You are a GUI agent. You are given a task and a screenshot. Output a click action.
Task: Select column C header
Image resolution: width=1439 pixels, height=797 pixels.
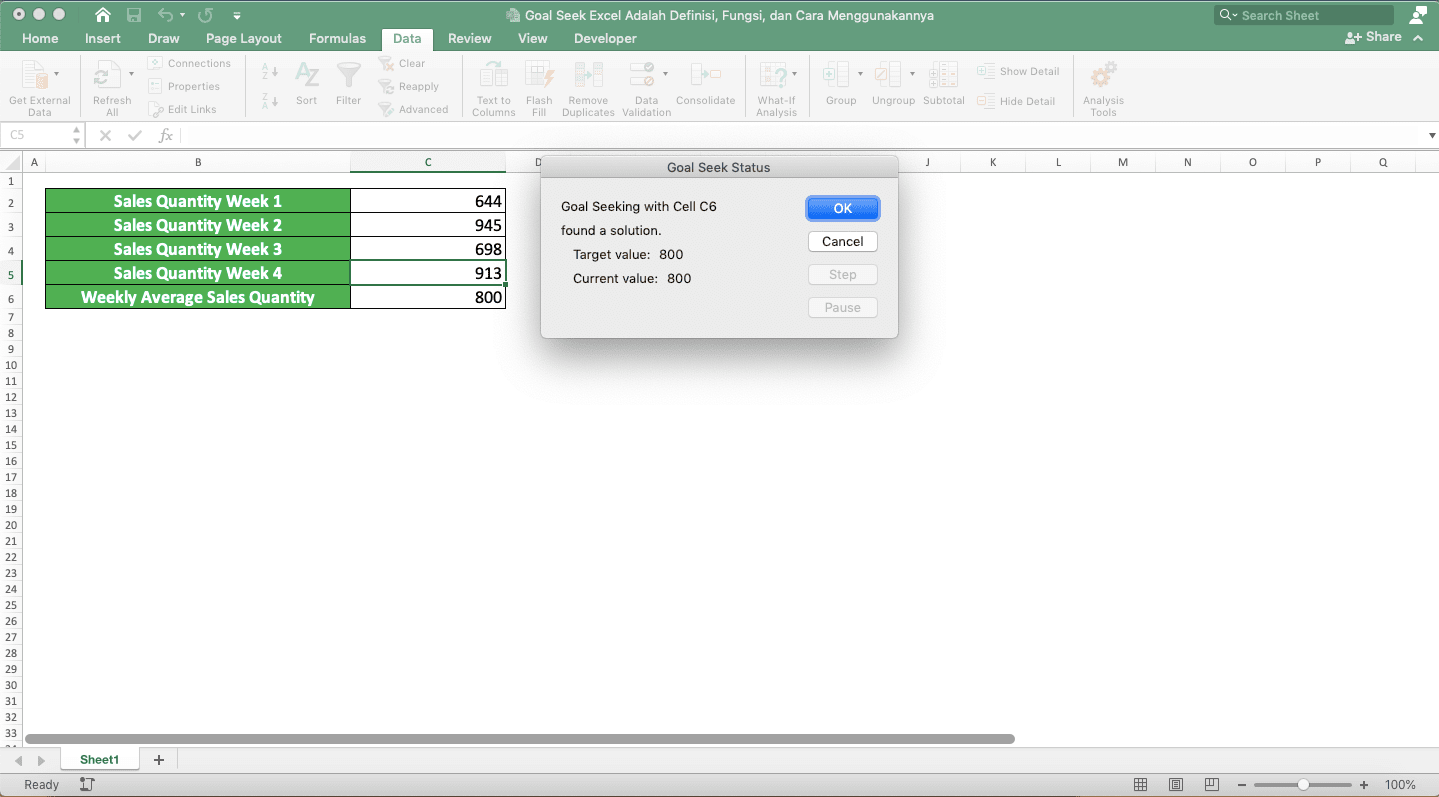coord(428,162)
